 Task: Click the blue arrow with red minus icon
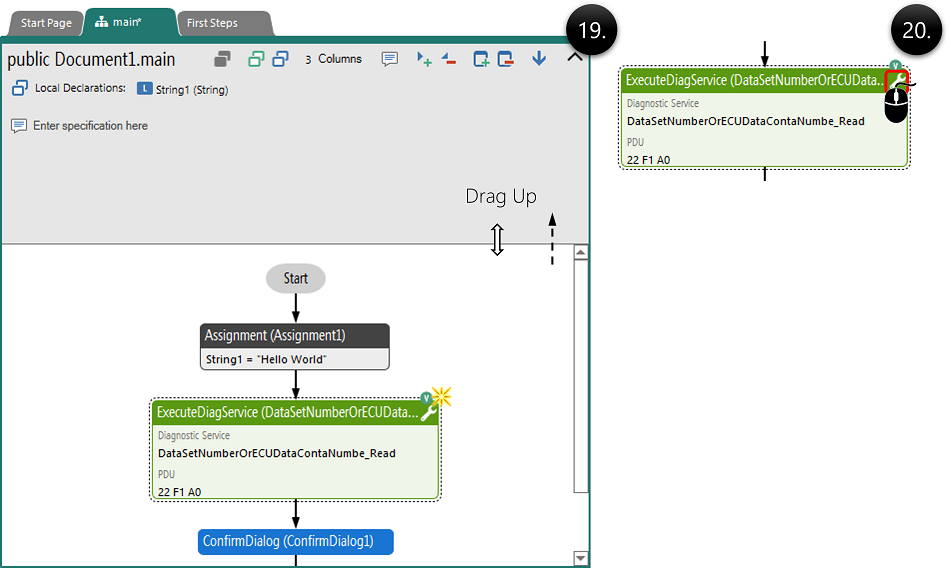(448, 59)
